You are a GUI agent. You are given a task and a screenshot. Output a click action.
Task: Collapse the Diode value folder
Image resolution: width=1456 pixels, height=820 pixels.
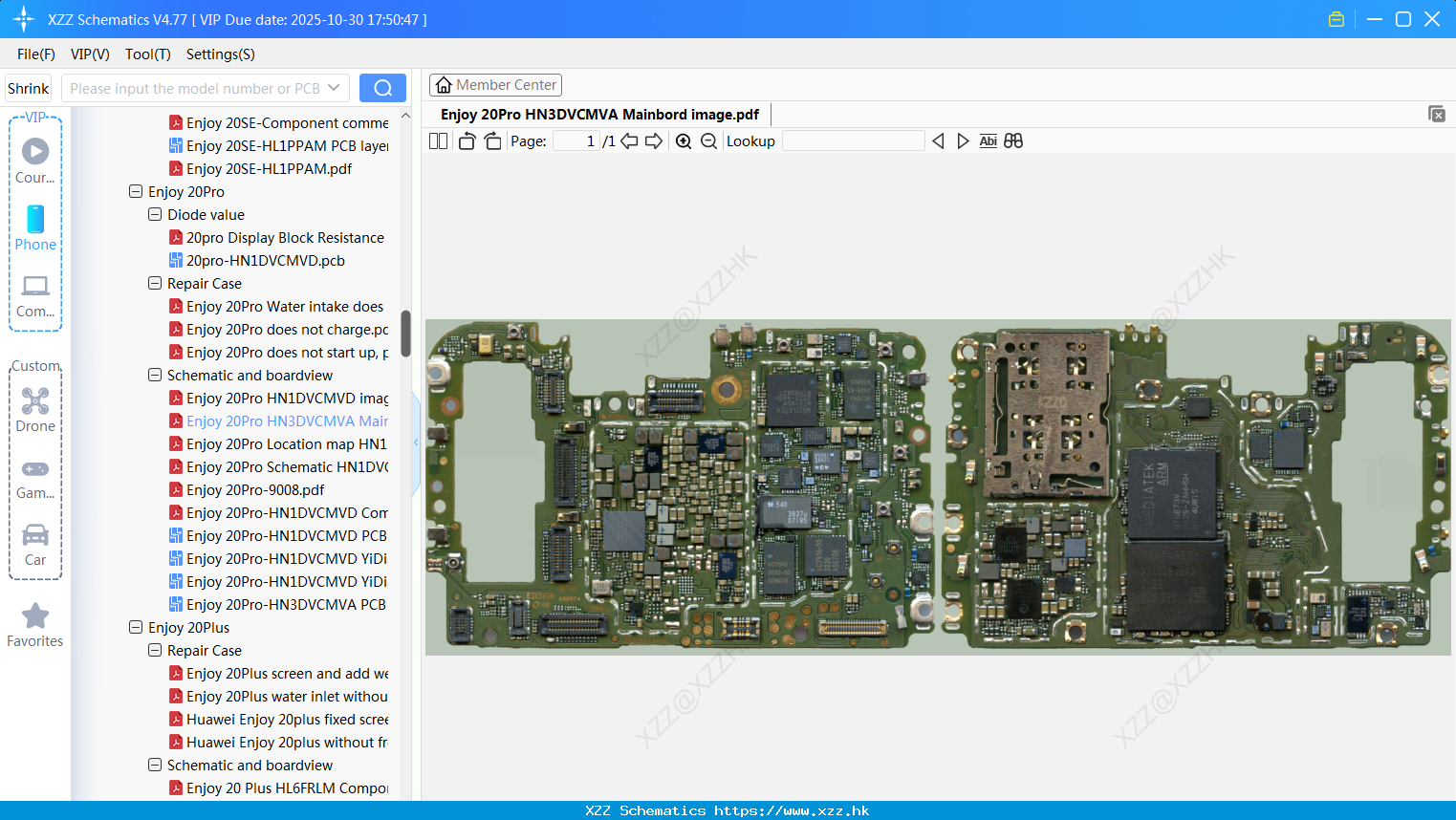tap(155, 214)
